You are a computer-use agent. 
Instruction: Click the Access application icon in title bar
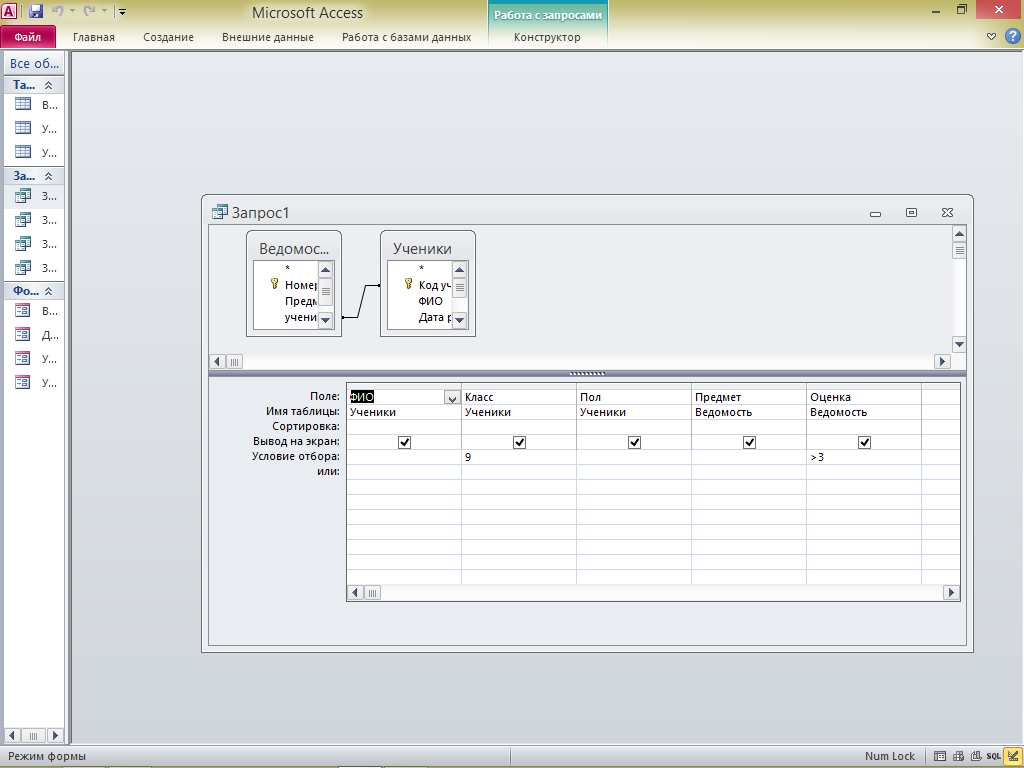click(9, 11)
